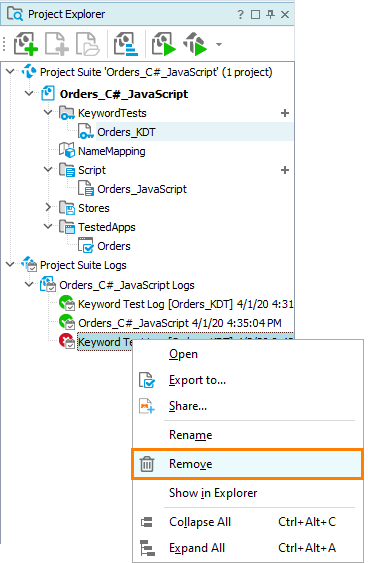
Task: Choose Export to... from the context menu
Action: (x=248, y=380)
